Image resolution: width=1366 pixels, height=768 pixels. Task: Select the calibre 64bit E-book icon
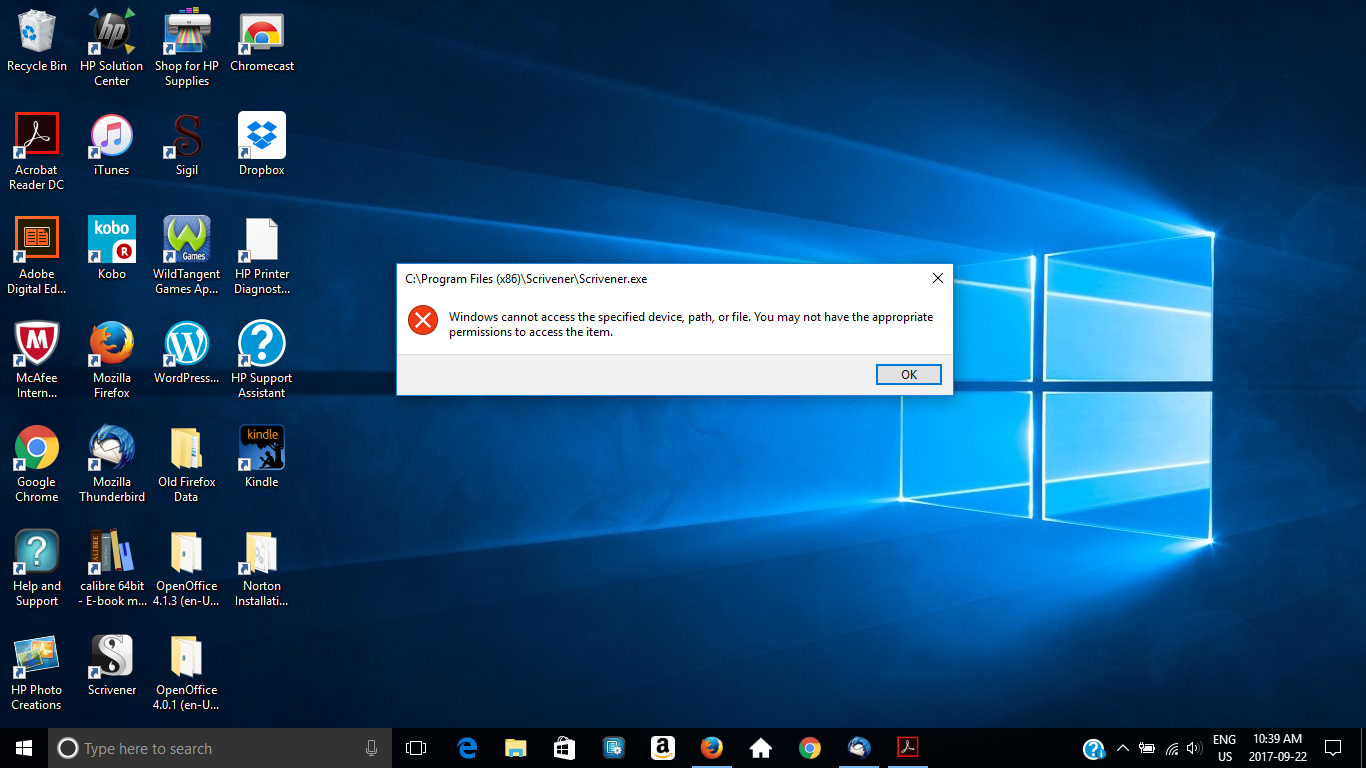click(112, 568)
